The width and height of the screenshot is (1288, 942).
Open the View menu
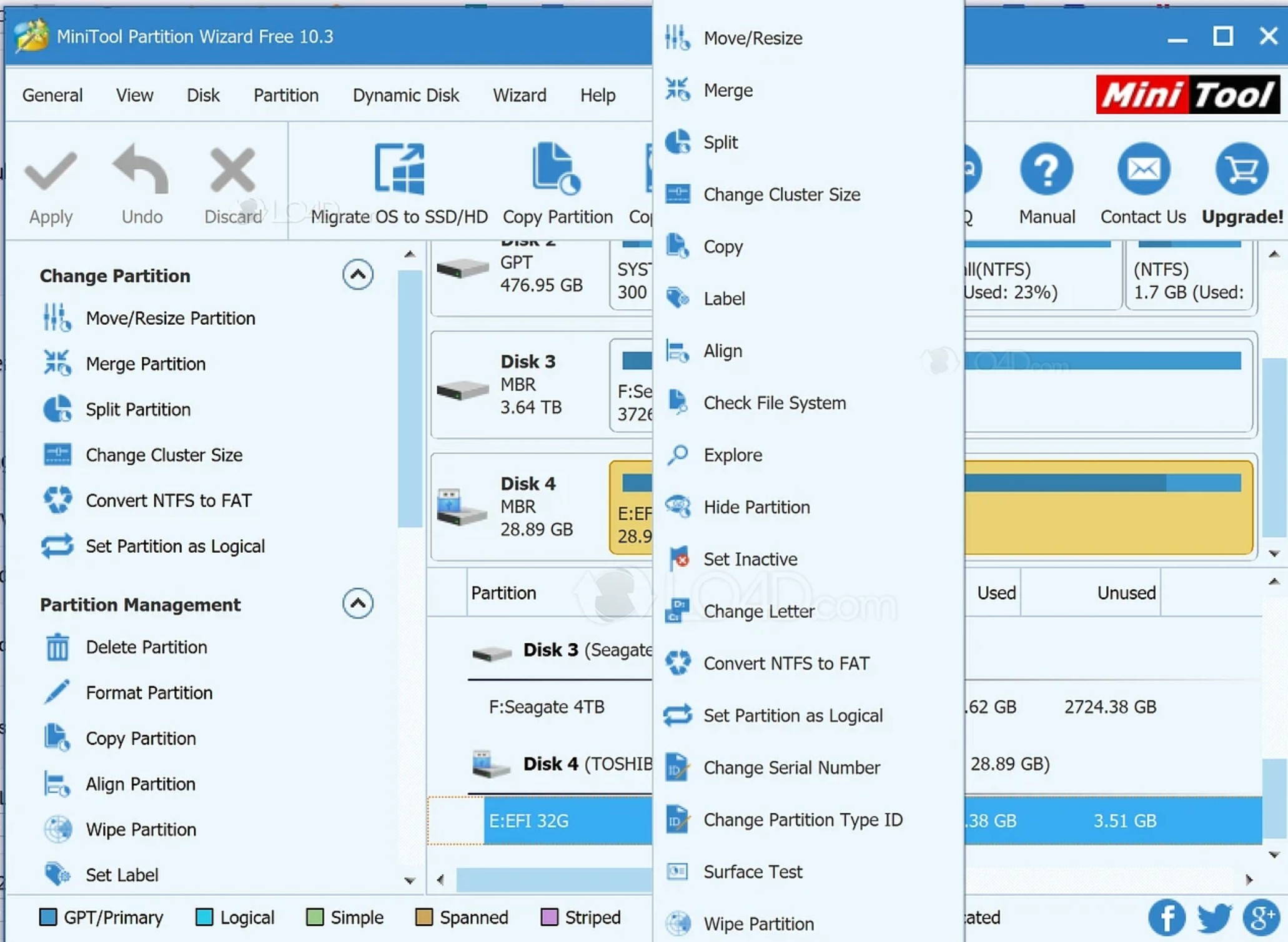(134, 95)
